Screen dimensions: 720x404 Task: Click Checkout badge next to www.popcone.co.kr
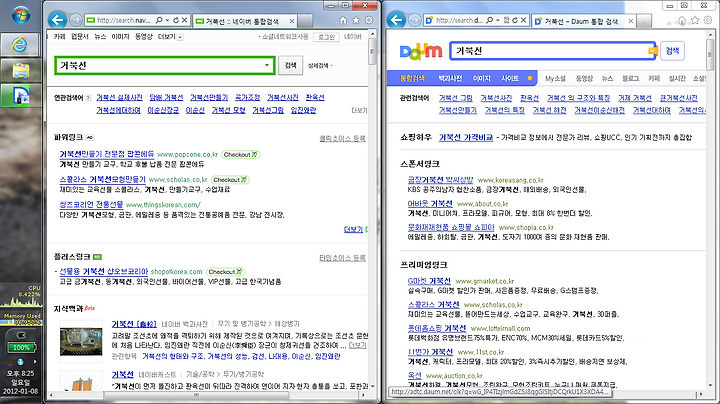point(241,155)
